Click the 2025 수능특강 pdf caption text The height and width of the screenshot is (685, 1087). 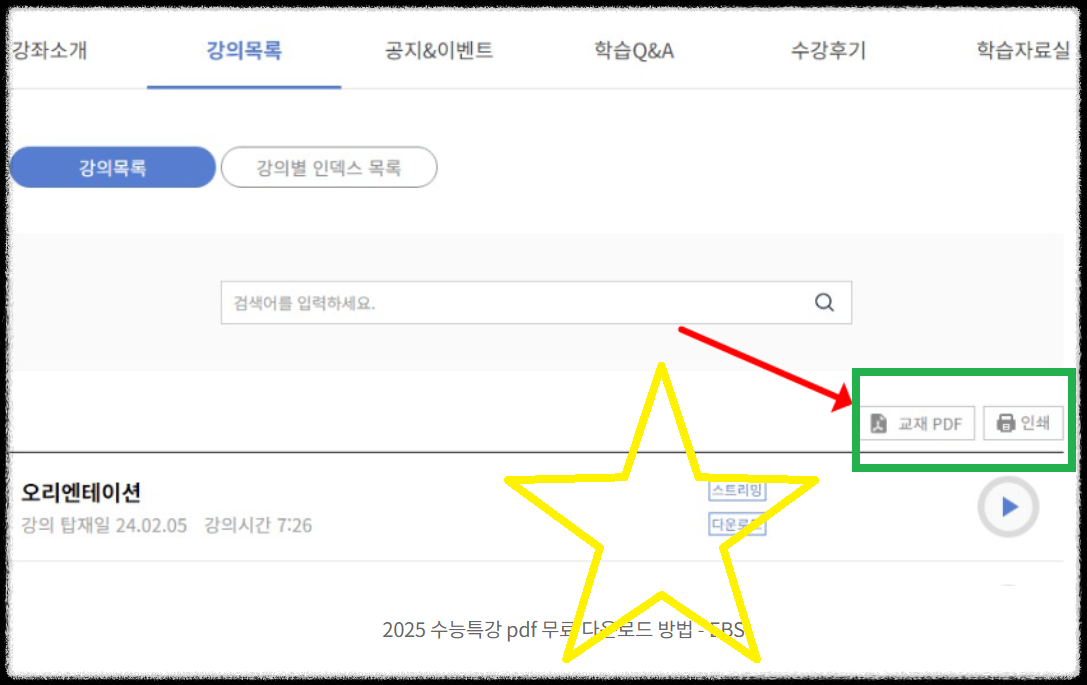click(564, 630)
